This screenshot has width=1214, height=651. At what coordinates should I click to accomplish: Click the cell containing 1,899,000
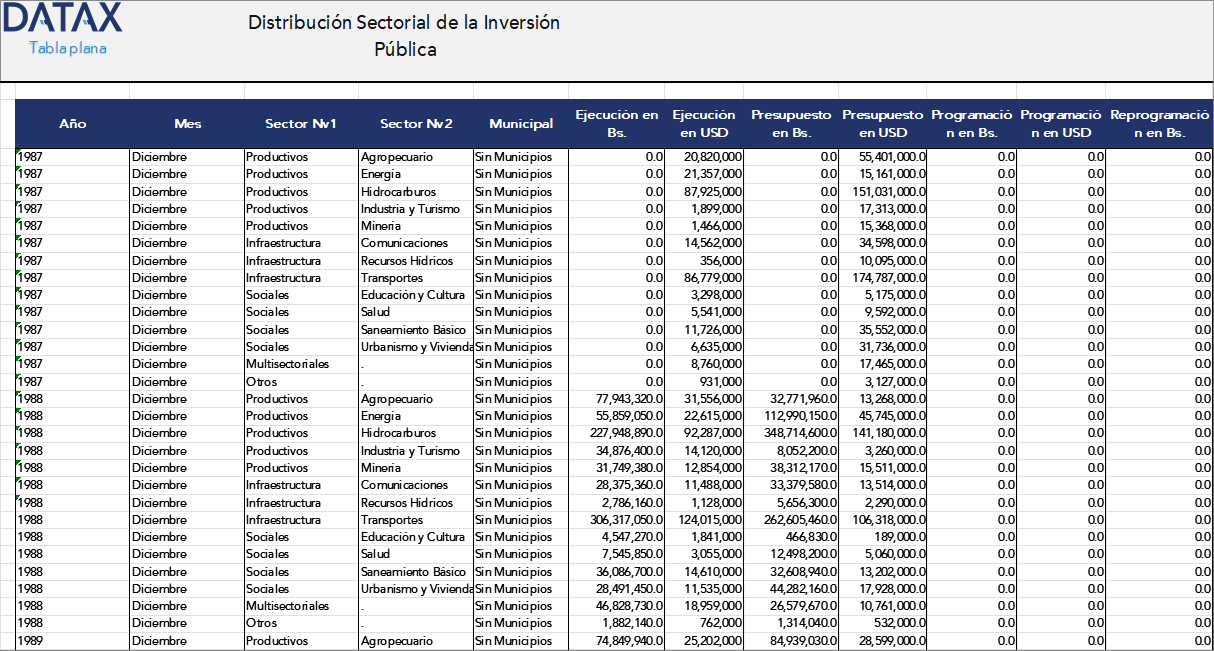(705, 209)
